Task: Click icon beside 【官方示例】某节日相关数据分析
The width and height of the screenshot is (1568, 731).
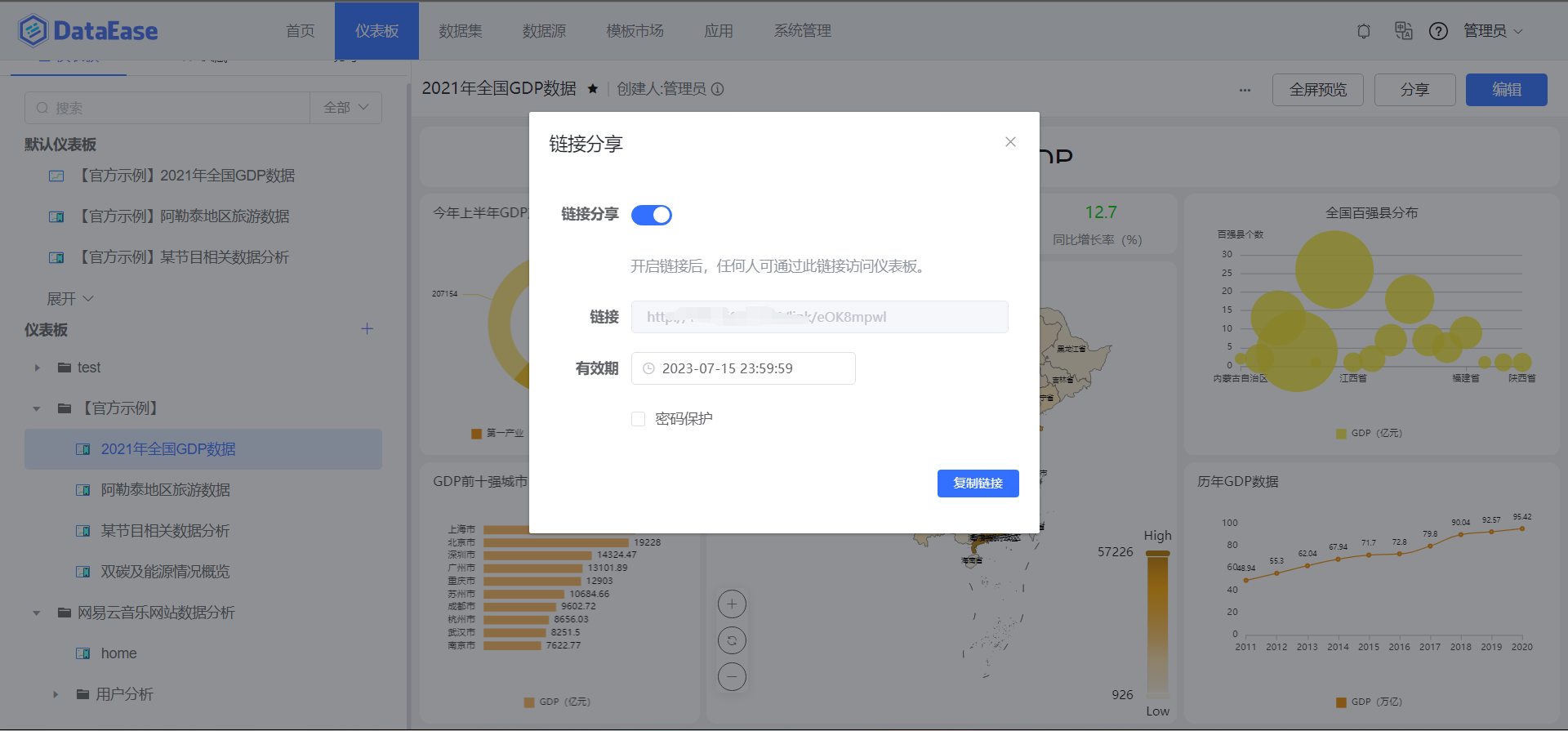Action: [56, 257]
